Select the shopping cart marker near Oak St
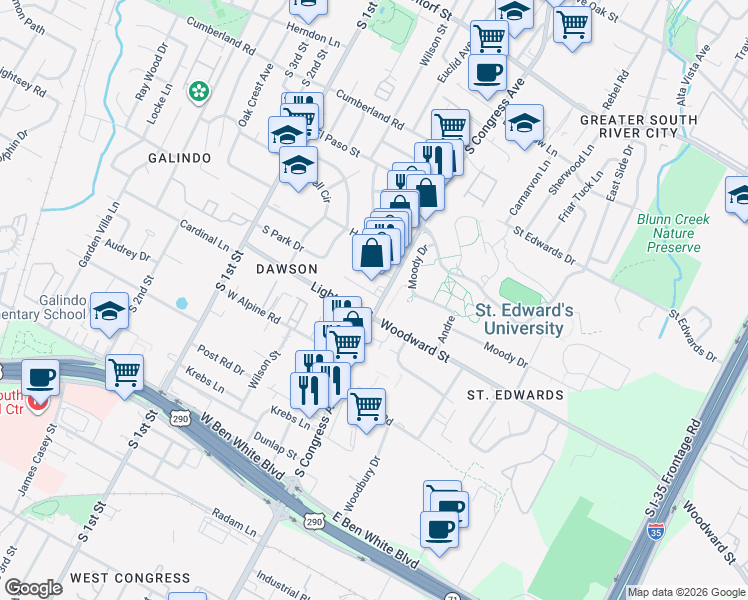 coord(572,25)
